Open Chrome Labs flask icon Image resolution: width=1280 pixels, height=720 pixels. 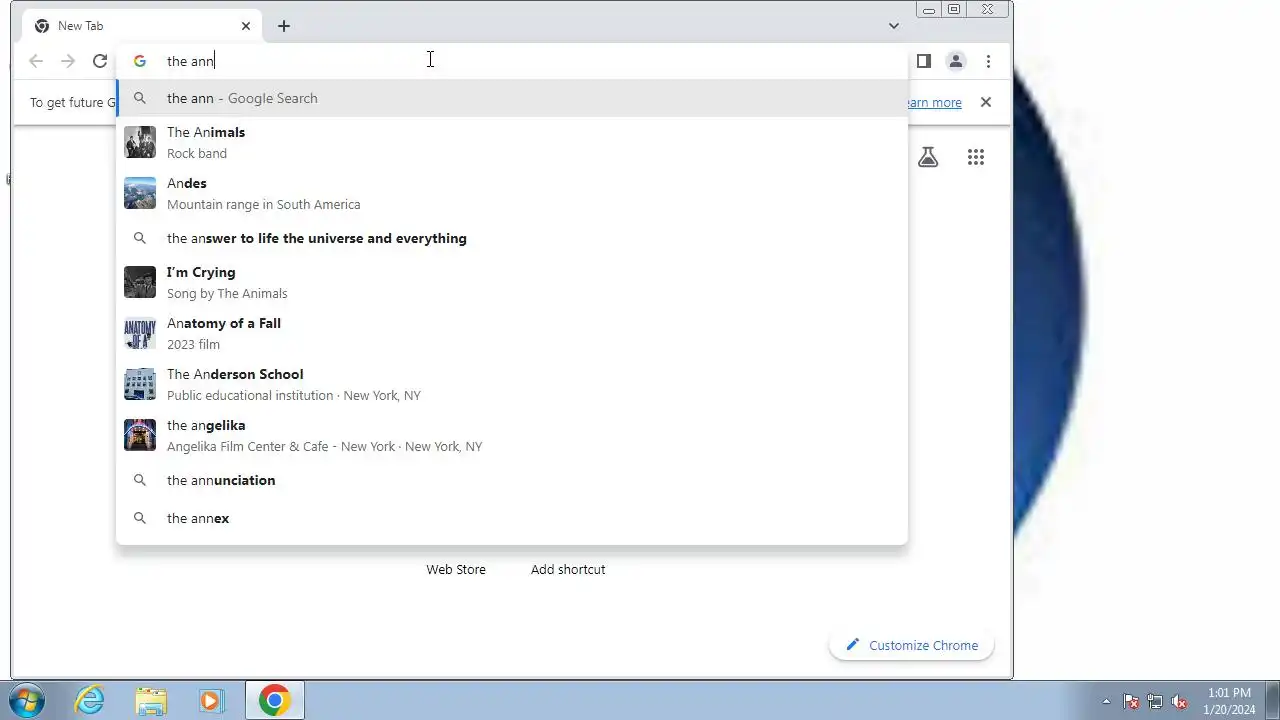pos(928,157)
